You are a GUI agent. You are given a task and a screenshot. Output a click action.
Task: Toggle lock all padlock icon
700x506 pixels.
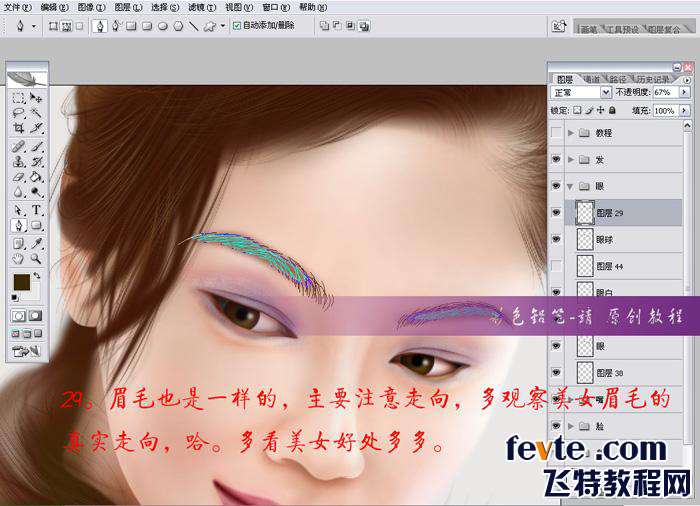pyautogui.click(x=612, y=110)
